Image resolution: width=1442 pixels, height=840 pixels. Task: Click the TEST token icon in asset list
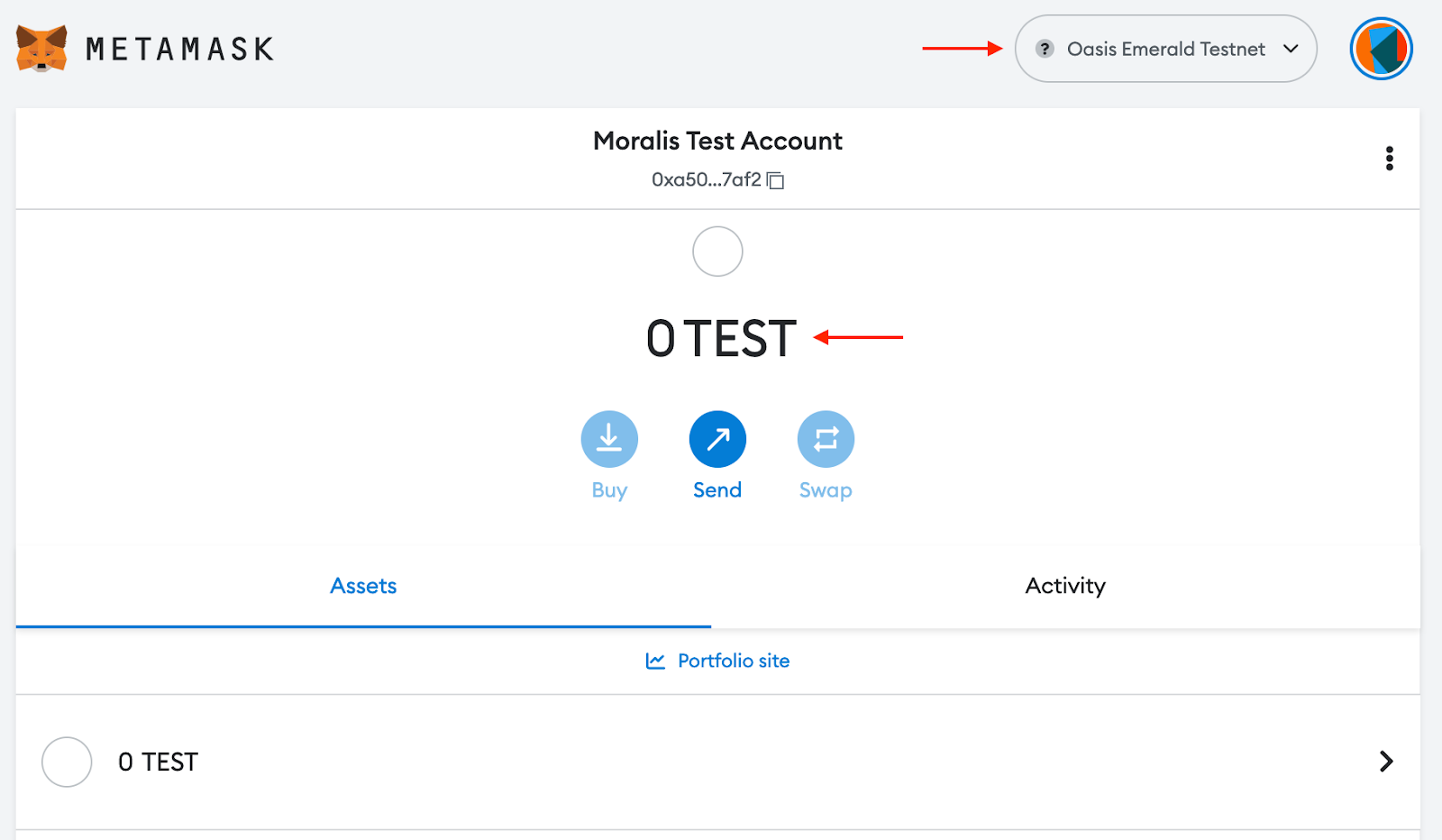67,762
